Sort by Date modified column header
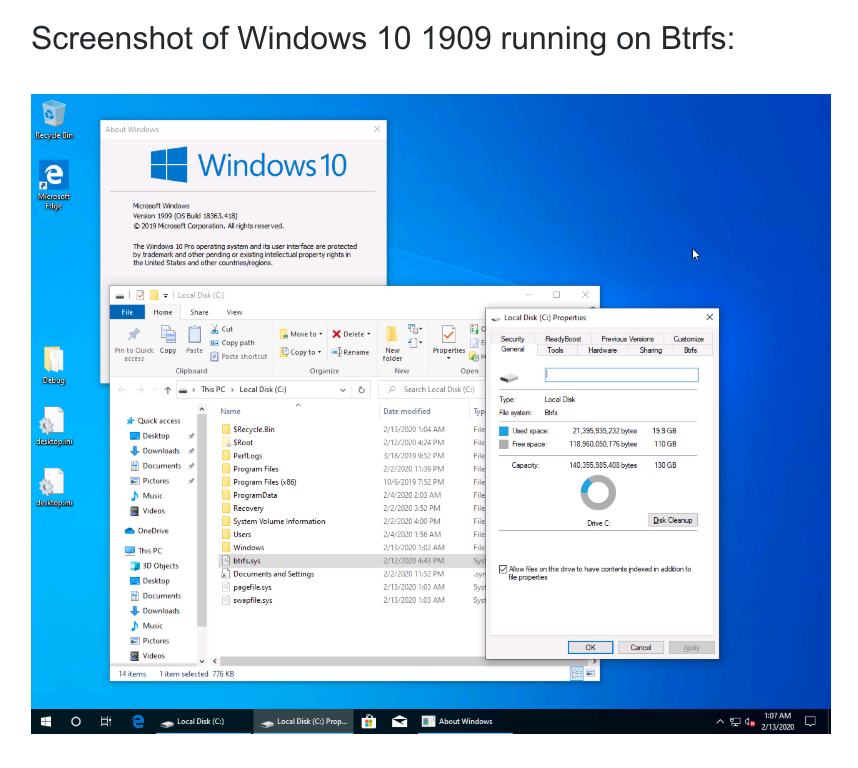 tap(407, 411)
